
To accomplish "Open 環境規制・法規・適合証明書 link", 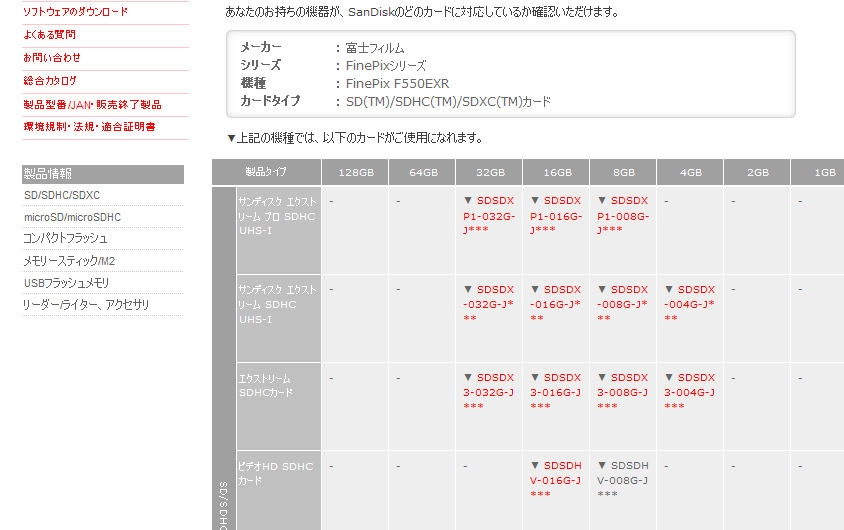I will [x=89, y=127].
